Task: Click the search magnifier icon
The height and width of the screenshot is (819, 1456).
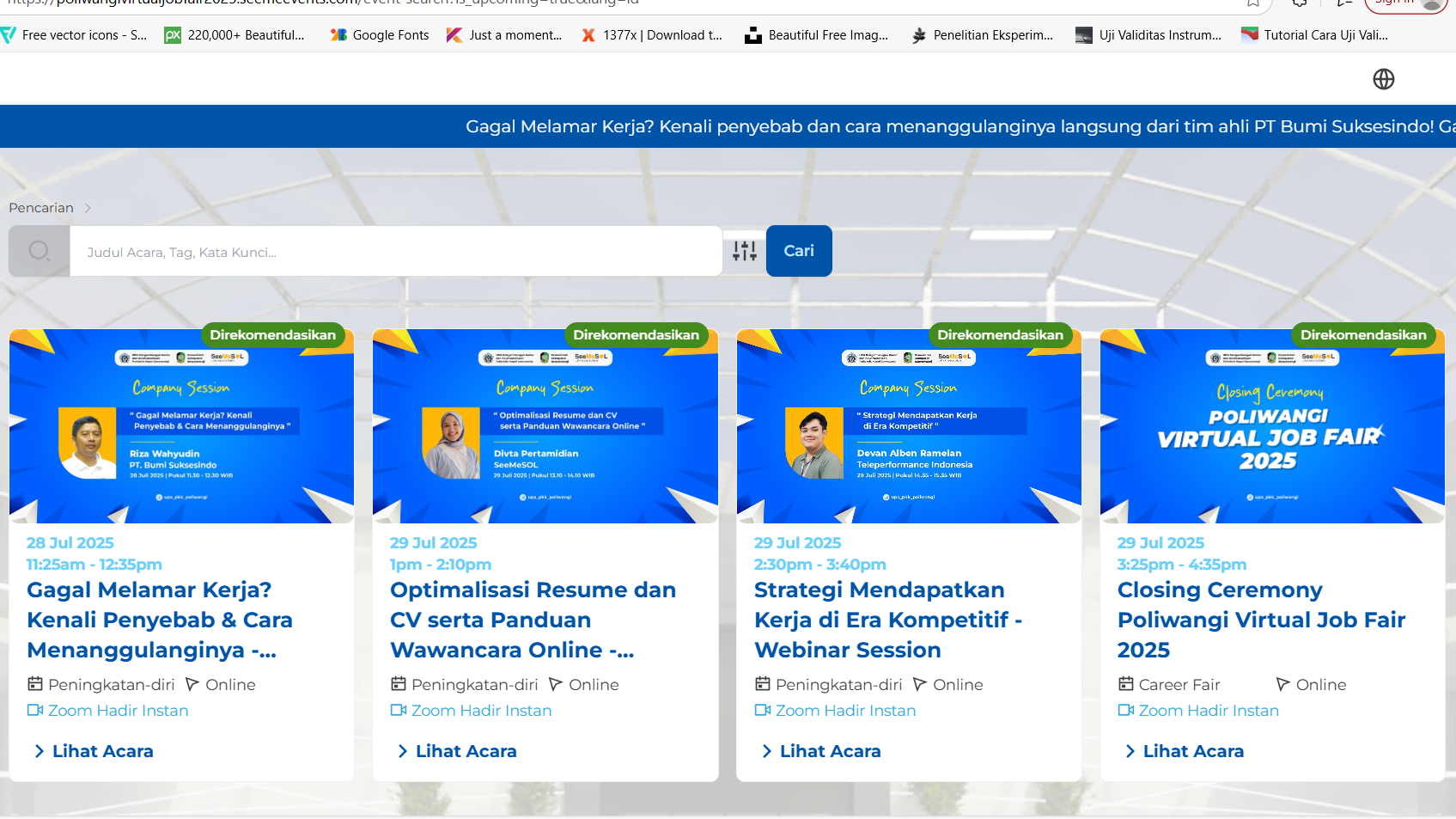Action: (39, 251)
